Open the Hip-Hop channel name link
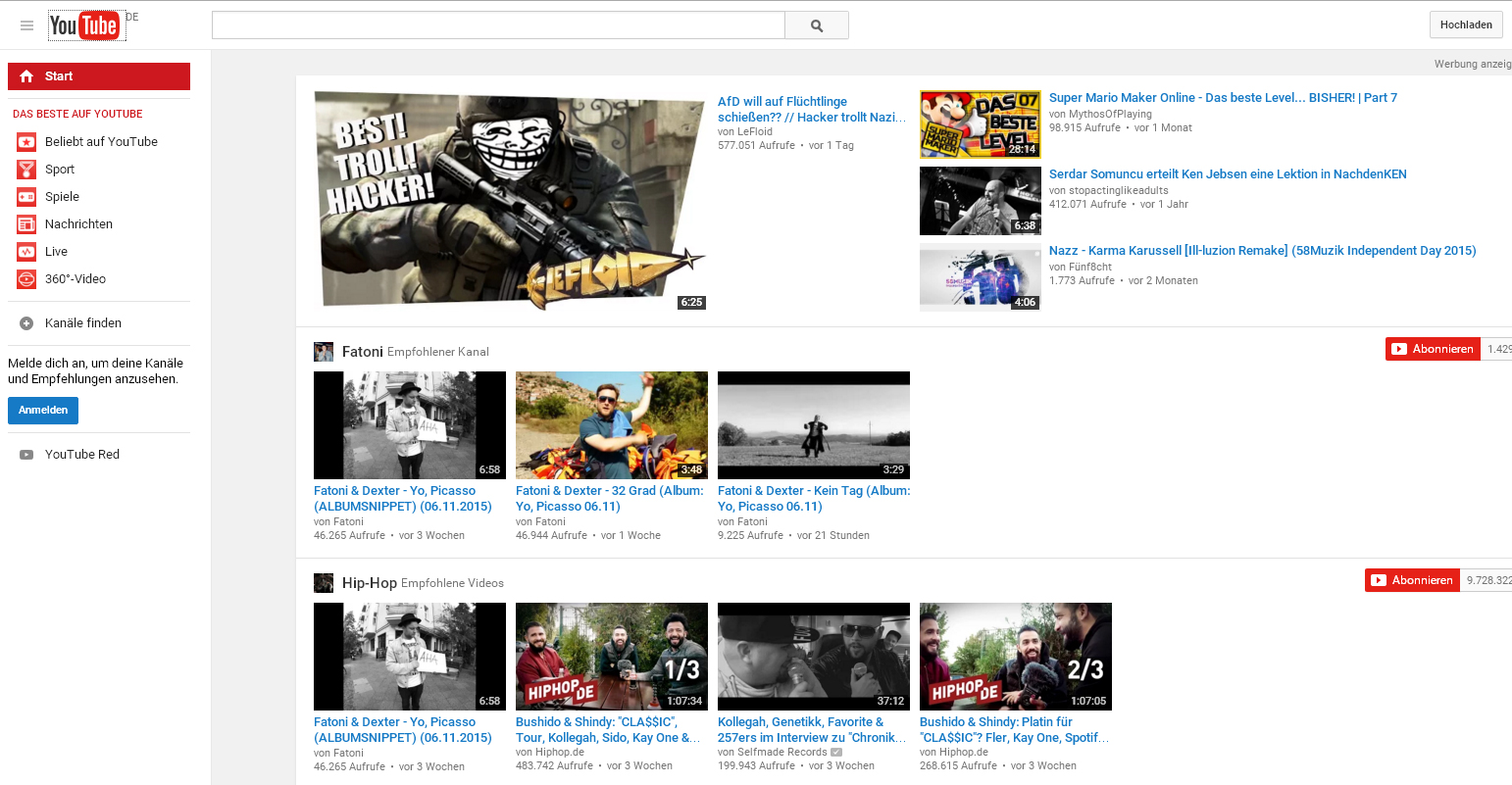This screenshot has height=785, width=1512. coord(370,583)
